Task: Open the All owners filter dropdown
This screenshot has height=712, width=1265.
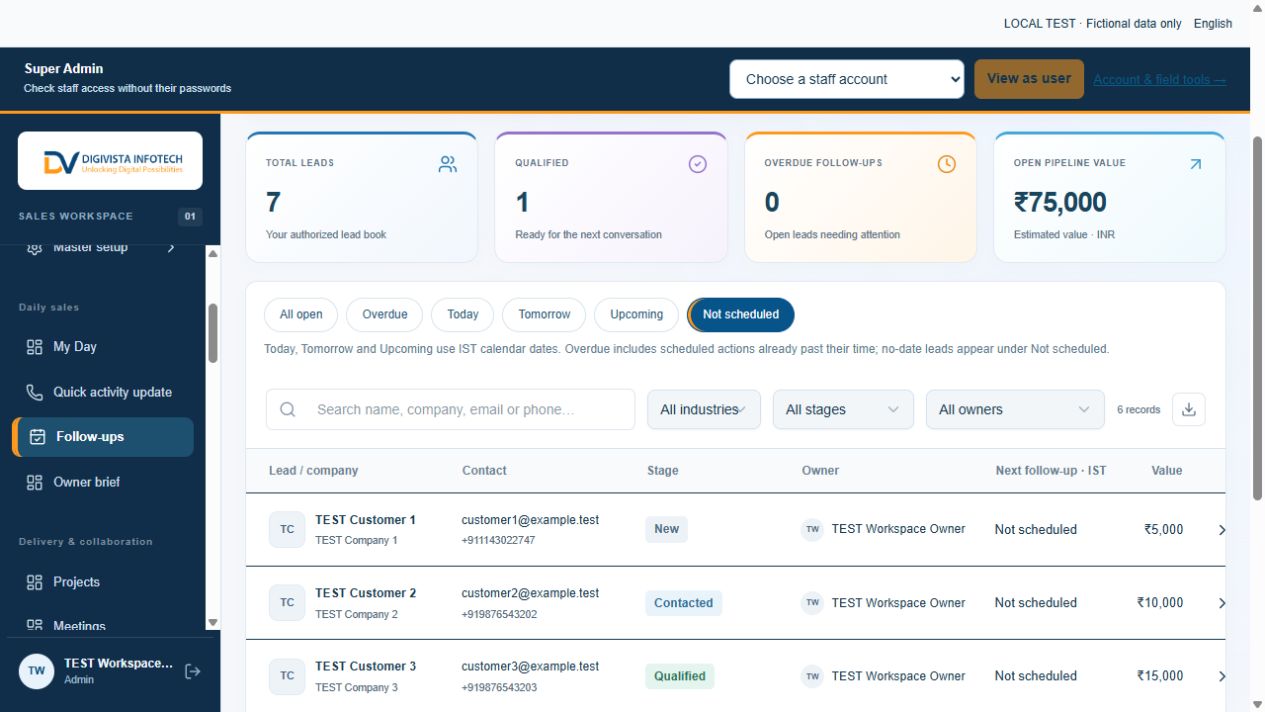Action: 1015,409
